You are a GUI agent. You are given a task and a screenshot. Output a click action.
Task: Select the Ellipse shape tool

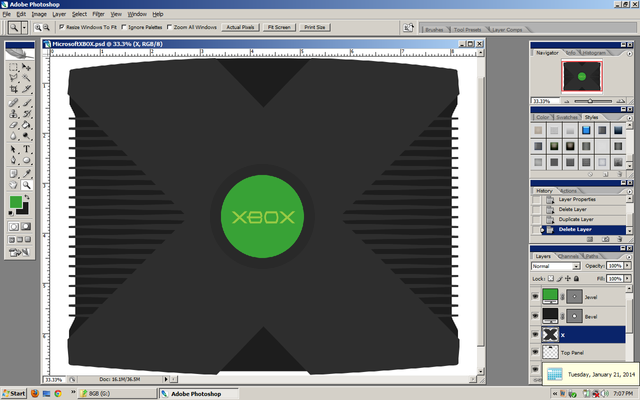27,160
